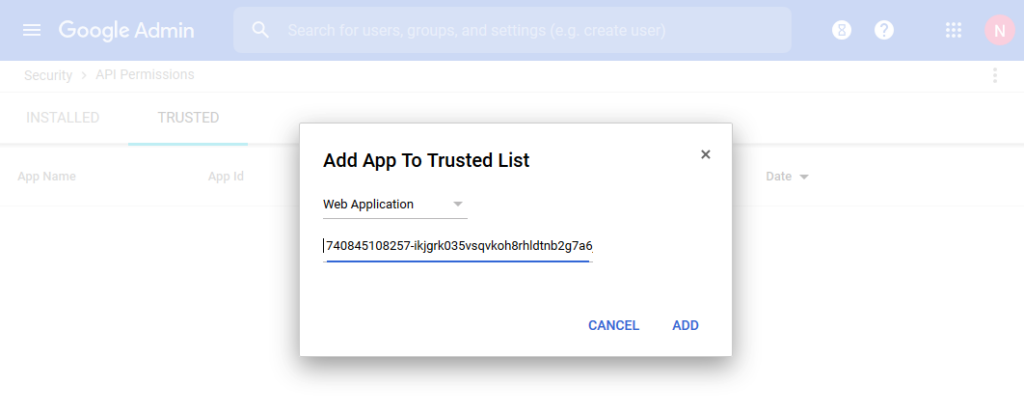The width and height of the screenshot is (1024, 412).
Task: Open the hourglass tasks icon
Action: 842,30
